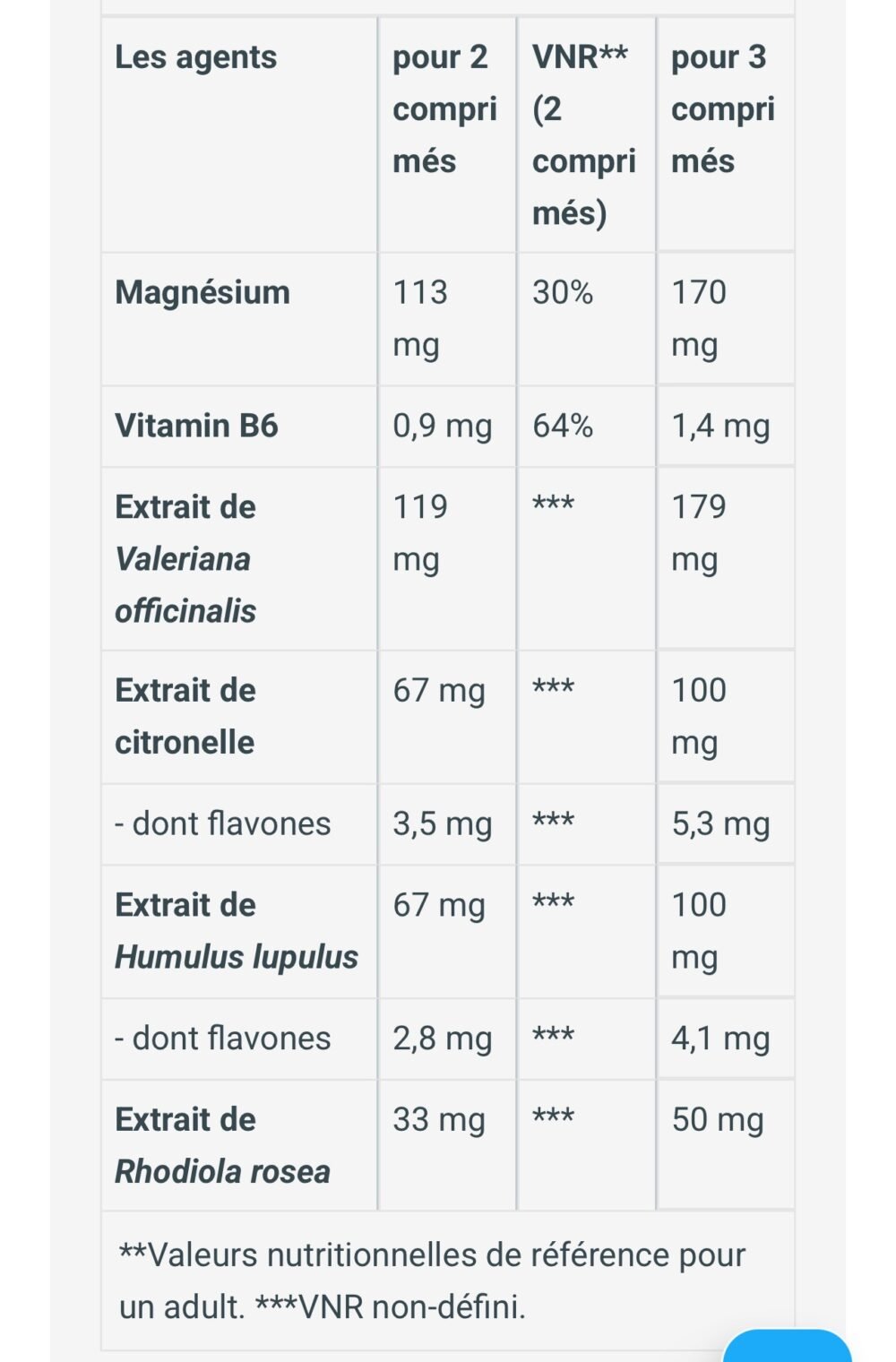Click the 30% magnesium VNR value
The height and width of the screenshot is (1362, 896).
point(563,292)
